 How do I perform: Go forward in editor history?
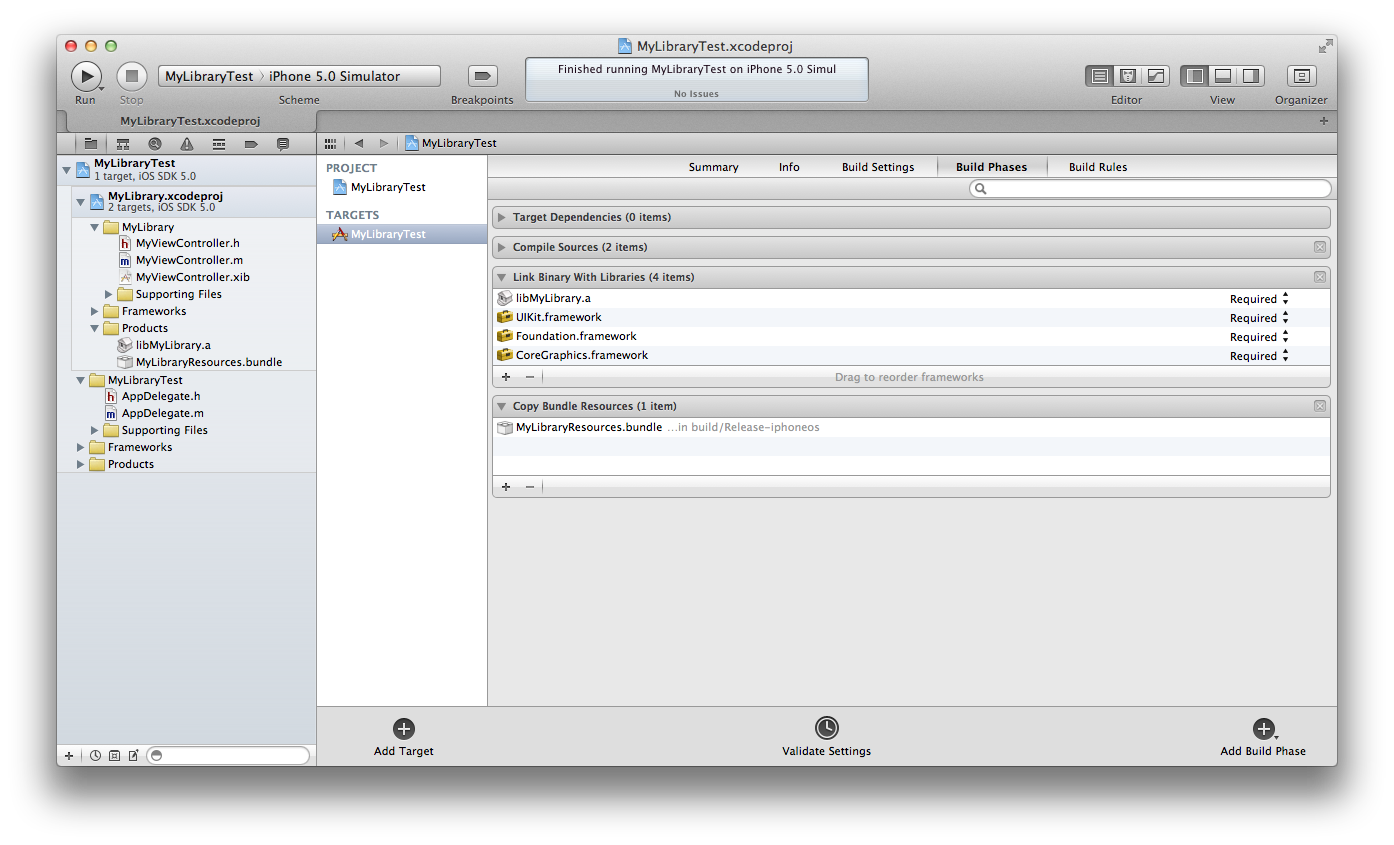point(384,143)
